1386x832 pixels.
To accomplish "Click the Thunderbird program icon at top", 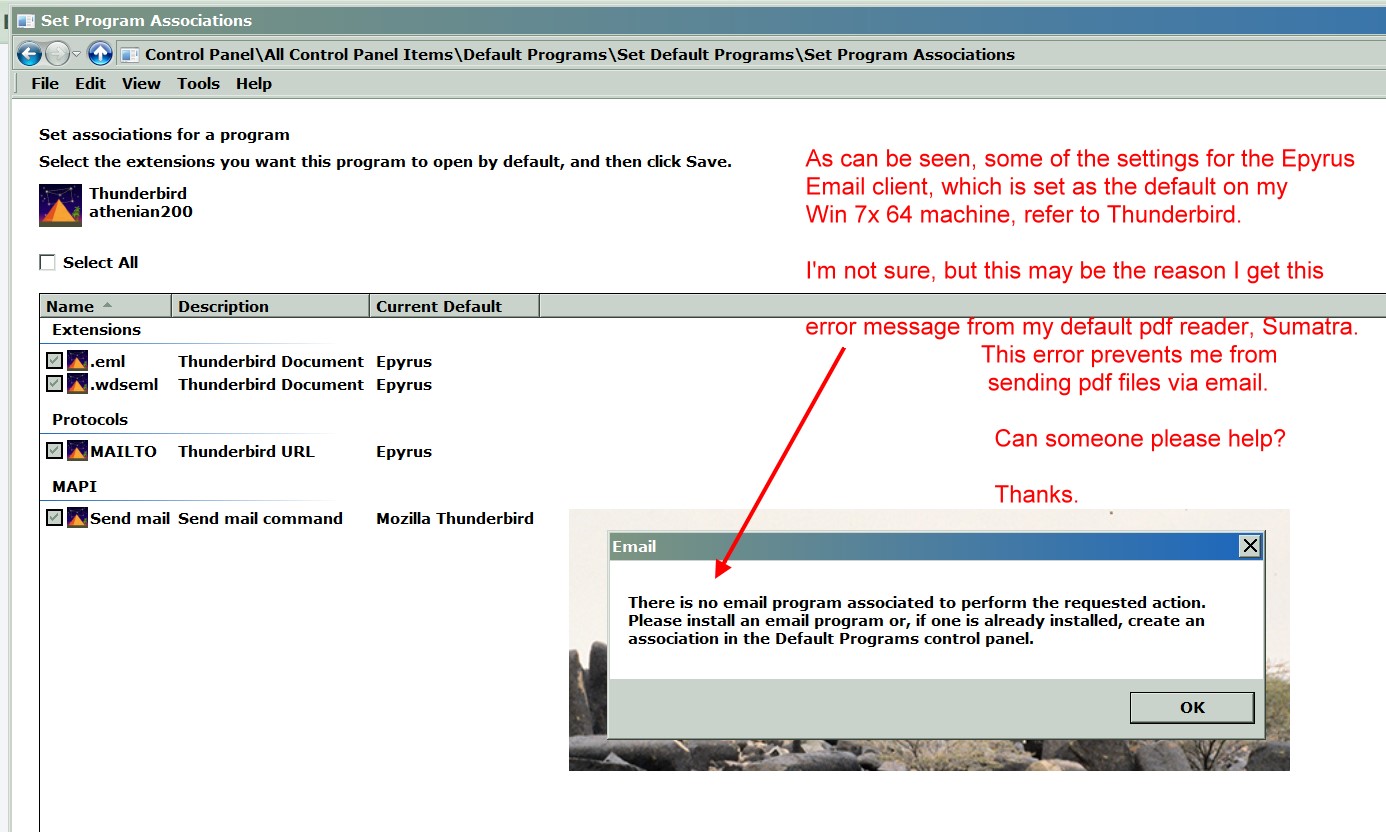I will pyautogui.click(x=60, y=205).
